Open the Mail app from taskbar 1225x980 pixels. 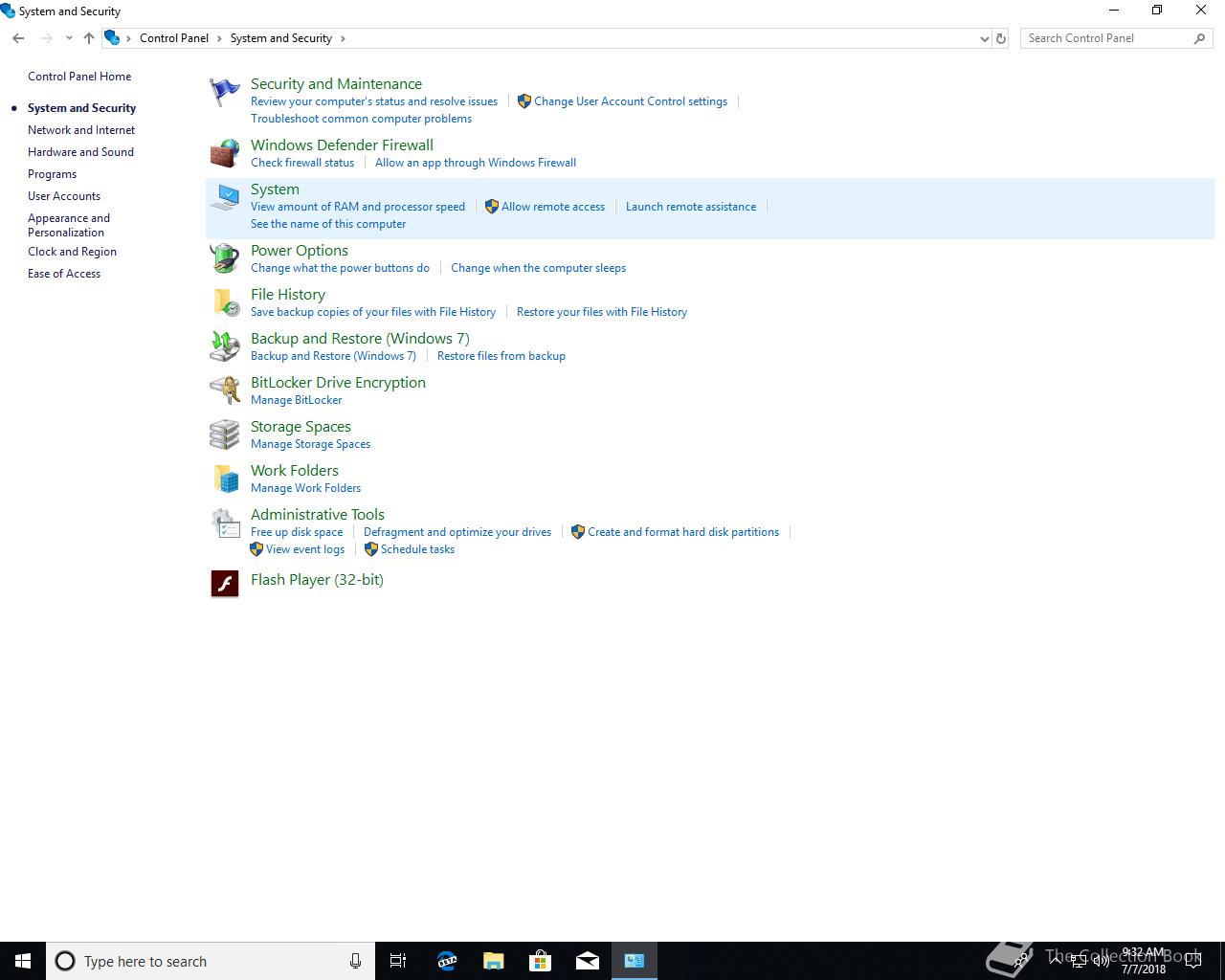point(587,961)
